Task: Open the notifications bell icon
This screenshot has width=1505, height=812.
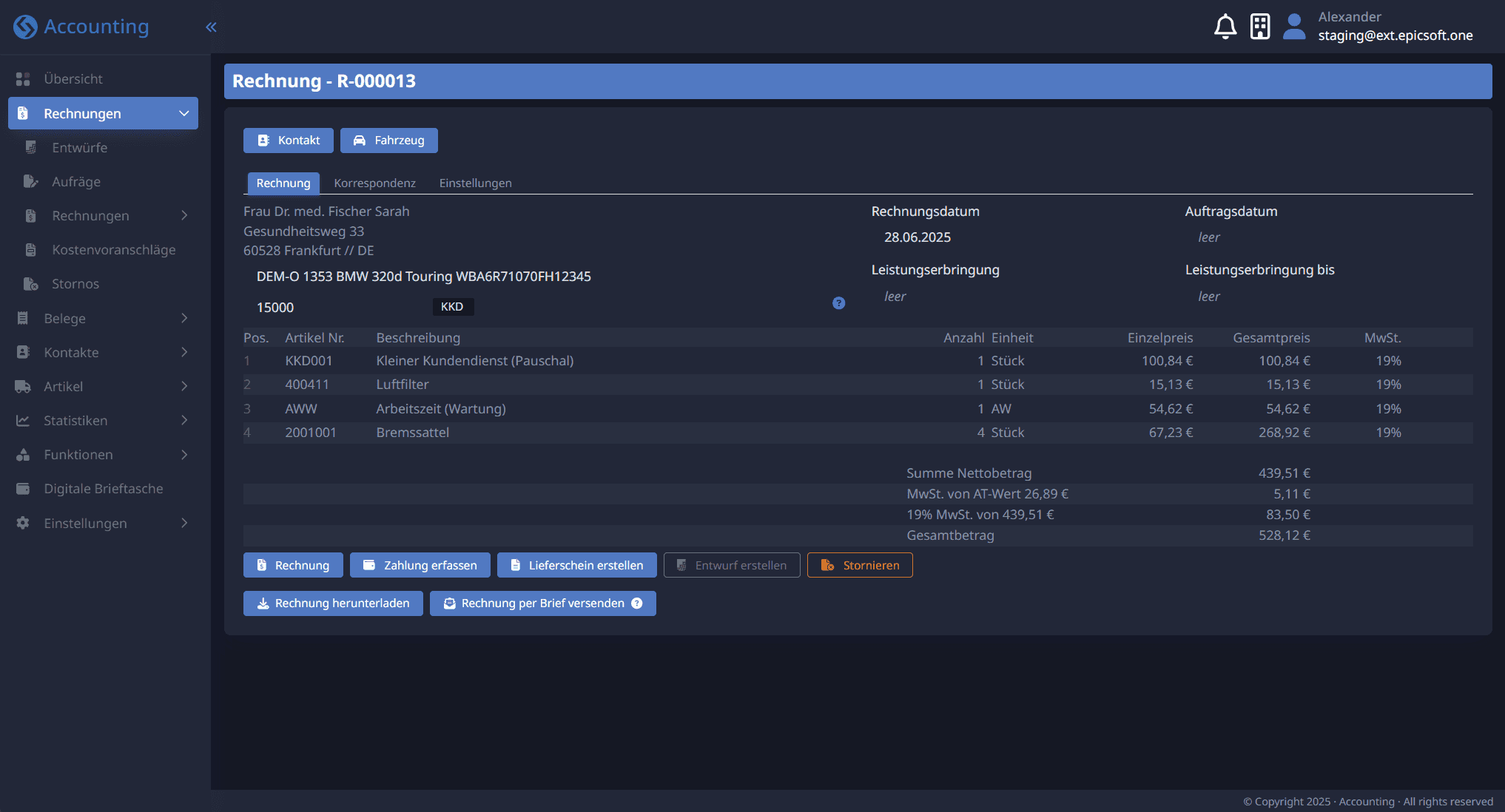Action: tap(1225, 27)
